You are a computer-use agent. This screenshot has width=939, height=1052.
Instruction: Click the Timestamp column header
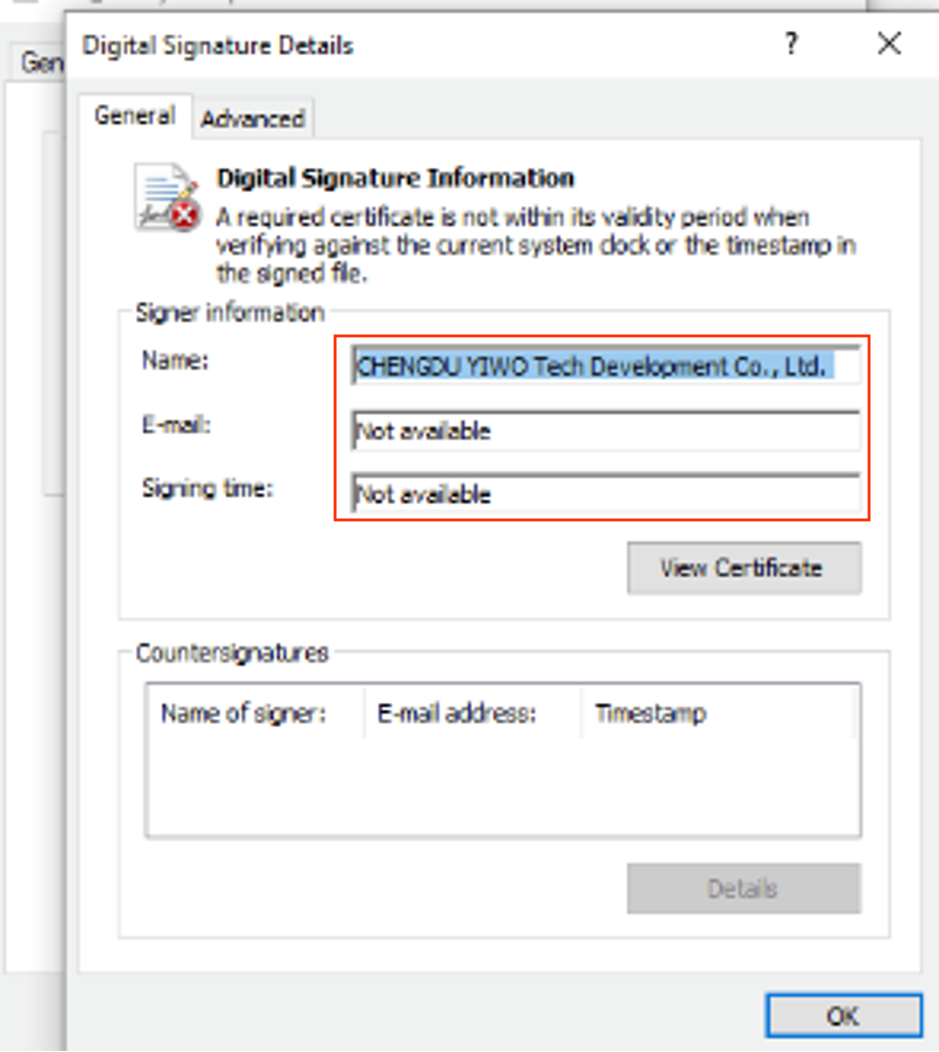(x=718, y=713)
